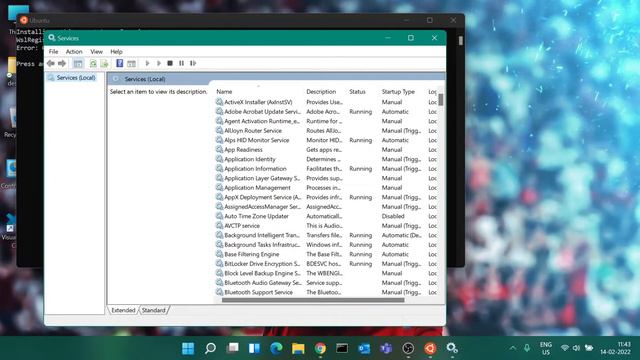This screenshot has height=360, width=640.
Task: Switch to Ubuntu app in taskbar
Action: (x=430, y=348)
